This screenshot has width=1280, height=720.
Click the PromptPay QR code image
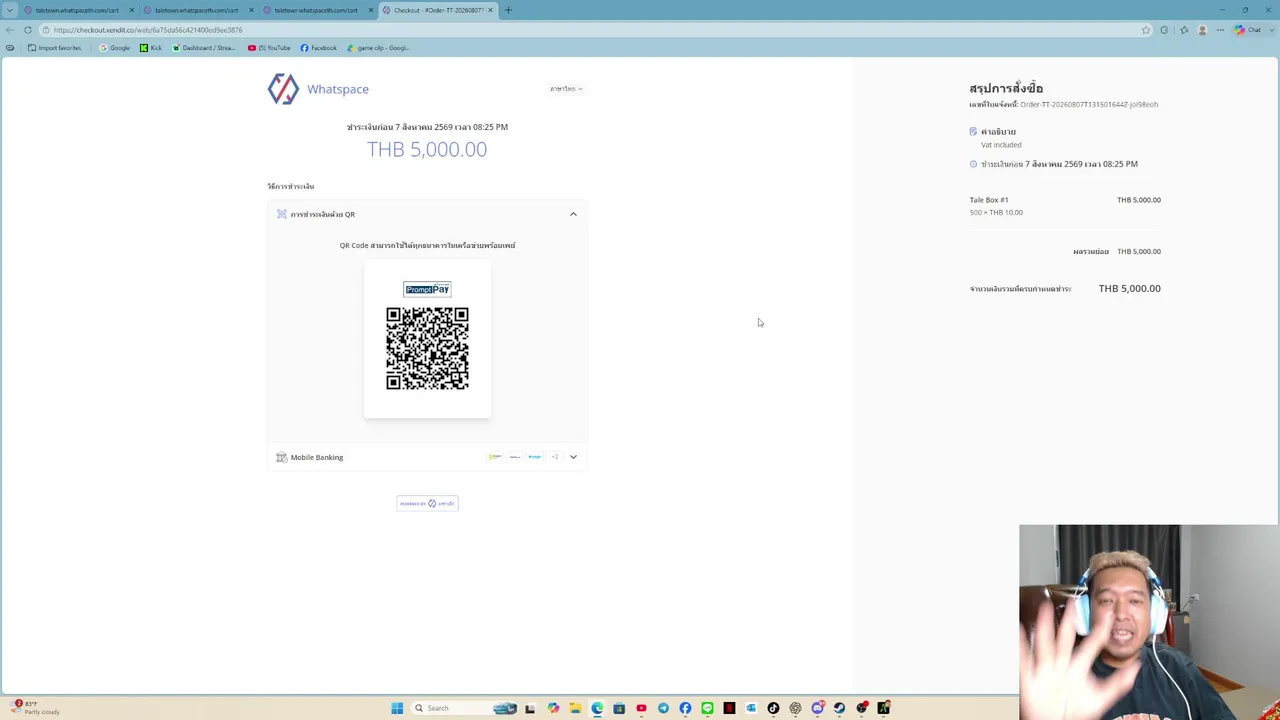coord(427,348)
